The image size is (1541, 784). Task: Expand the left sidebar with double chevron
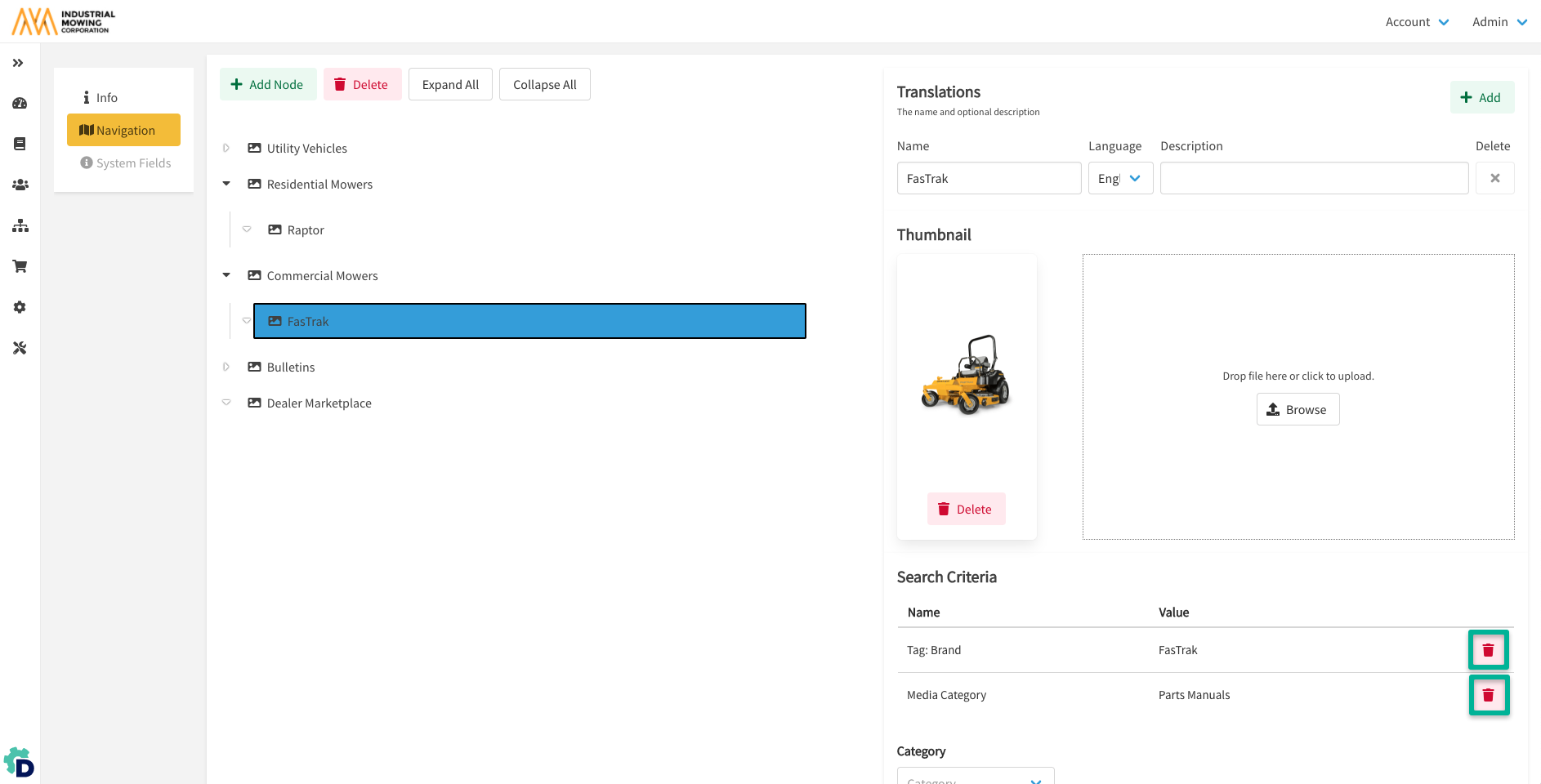click(18, 63)
